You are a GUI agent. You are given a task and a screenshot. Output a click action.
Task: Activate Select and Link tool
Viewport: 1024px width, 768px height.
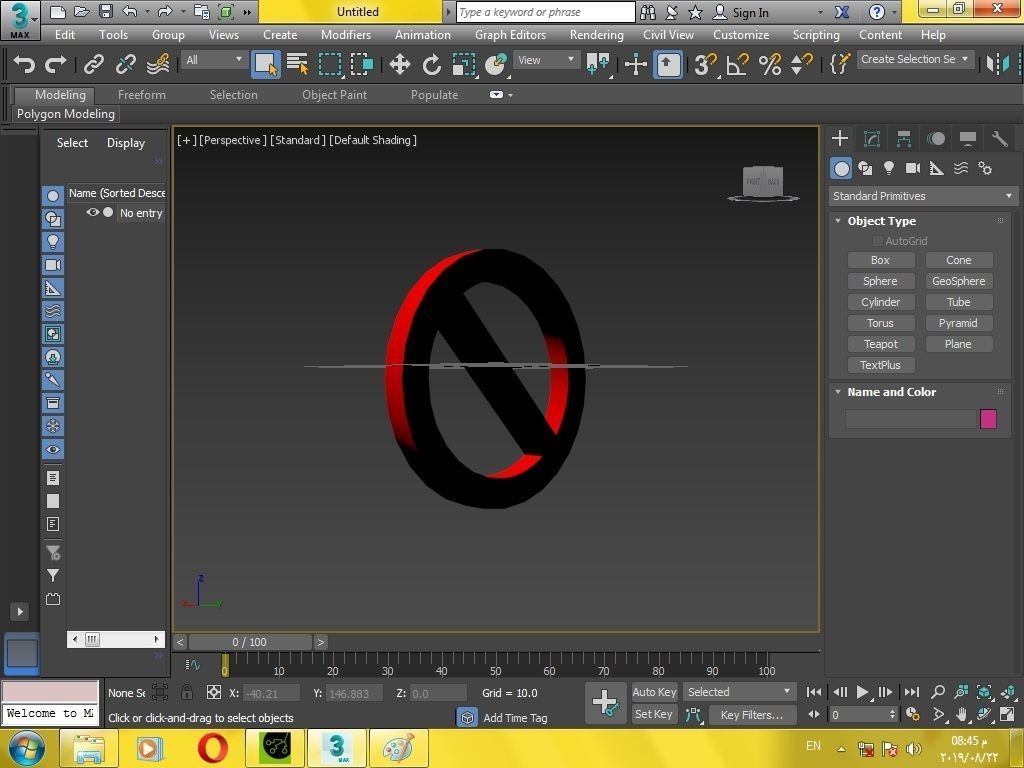point(93,64)
